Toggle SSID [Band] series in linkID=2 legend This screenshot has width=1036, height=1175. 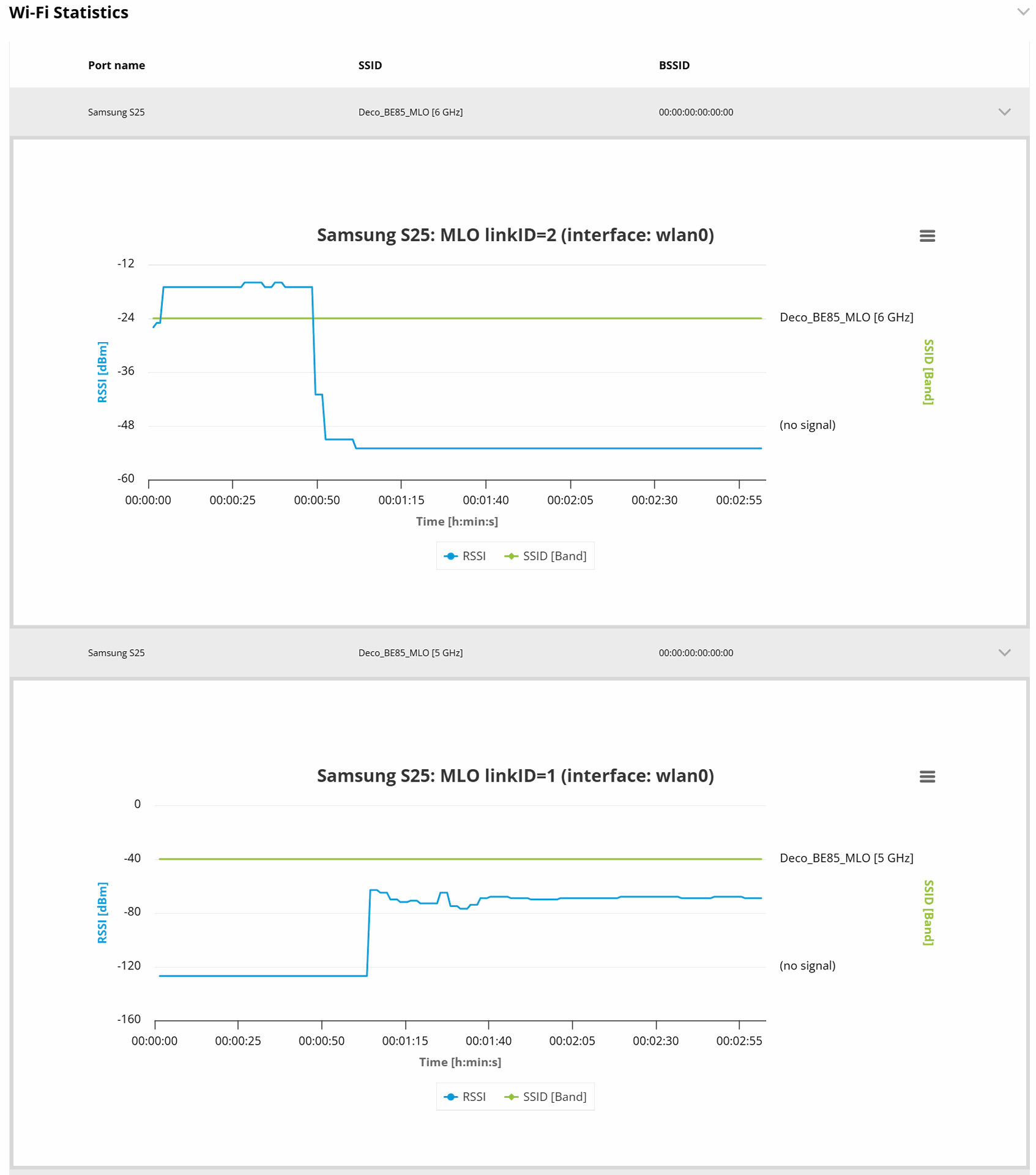click(x=546, y=556)
